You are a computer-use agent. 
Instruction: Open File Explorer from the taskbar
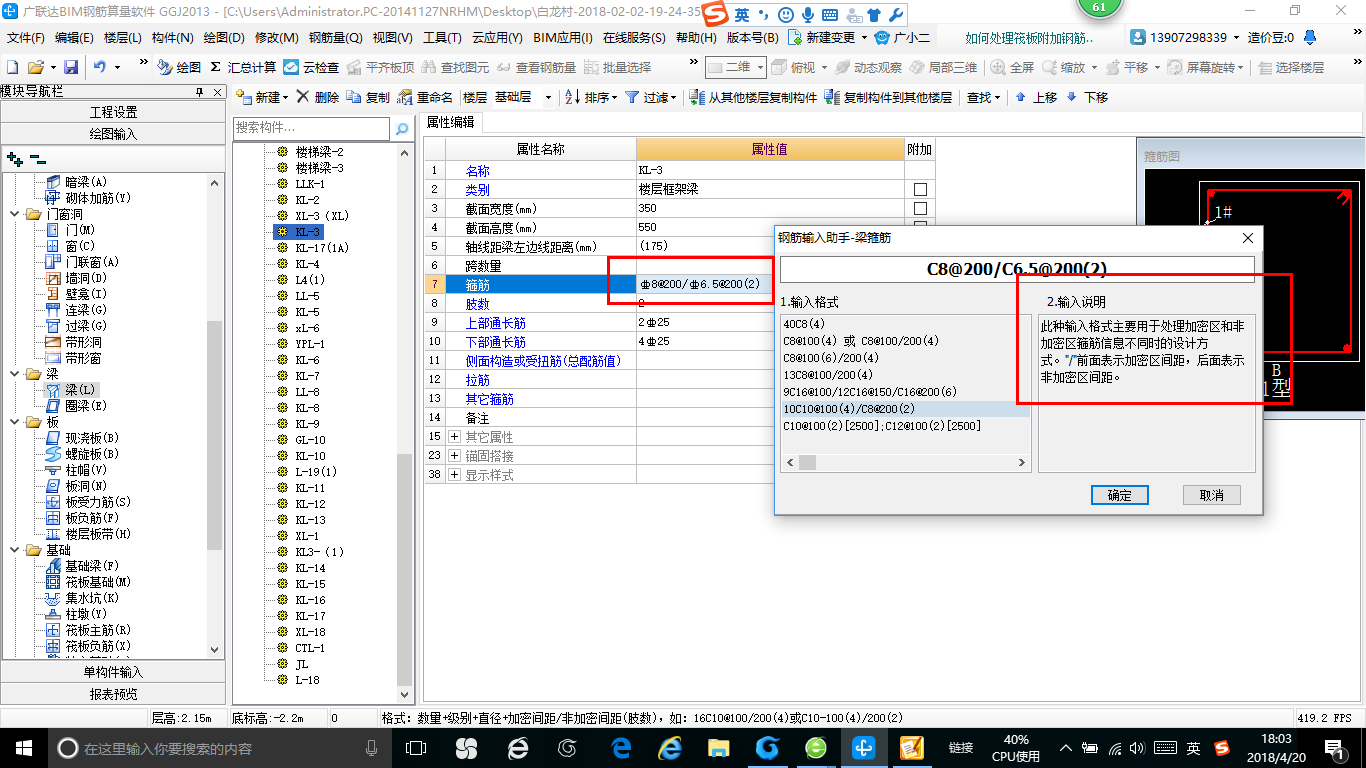tap(718, 747)
